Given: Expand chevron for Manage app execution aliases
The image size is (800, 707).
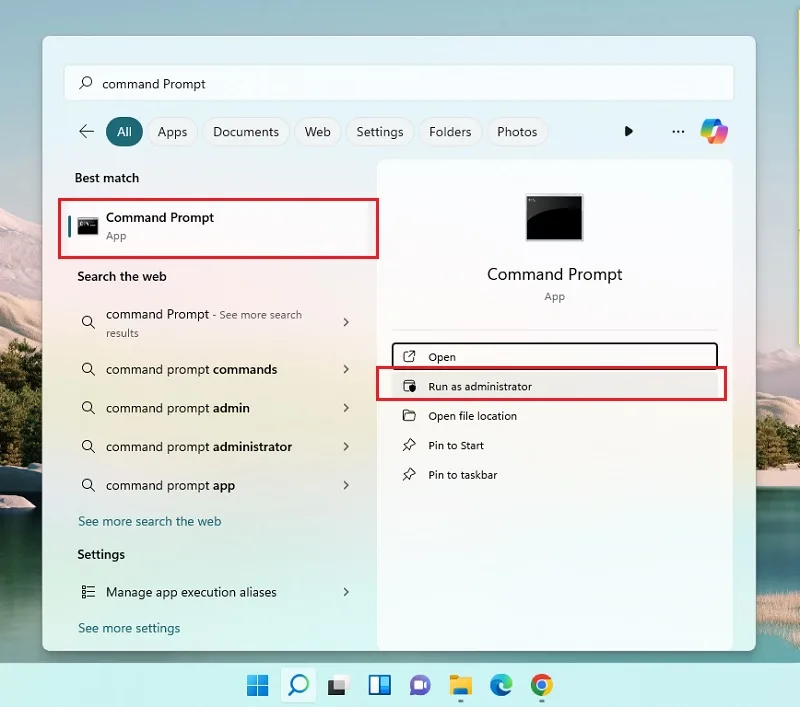Looking at the screenshot, I should click(x=346, y=592).
